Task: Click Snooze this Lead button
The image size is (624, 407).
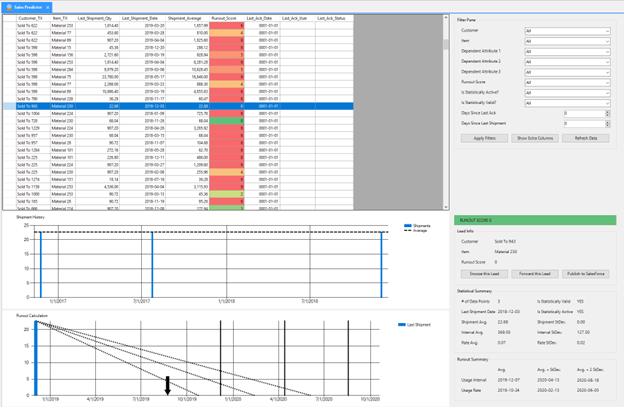Action: [x=484, y=274]
